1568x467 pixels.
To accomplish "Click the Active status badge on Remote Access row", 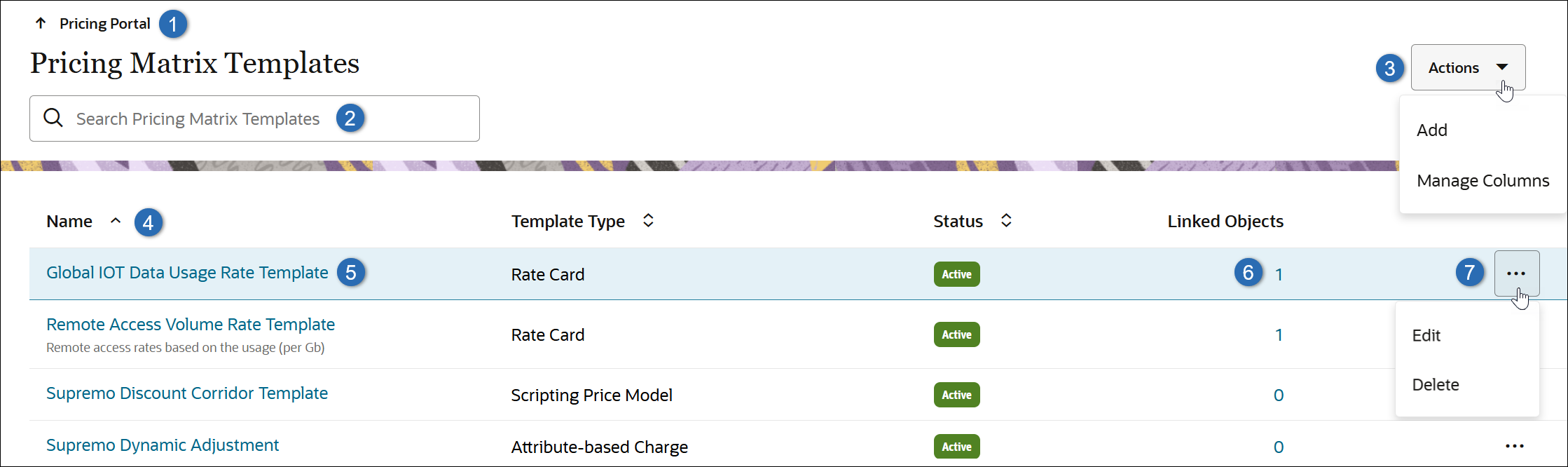I will (956, 334).
